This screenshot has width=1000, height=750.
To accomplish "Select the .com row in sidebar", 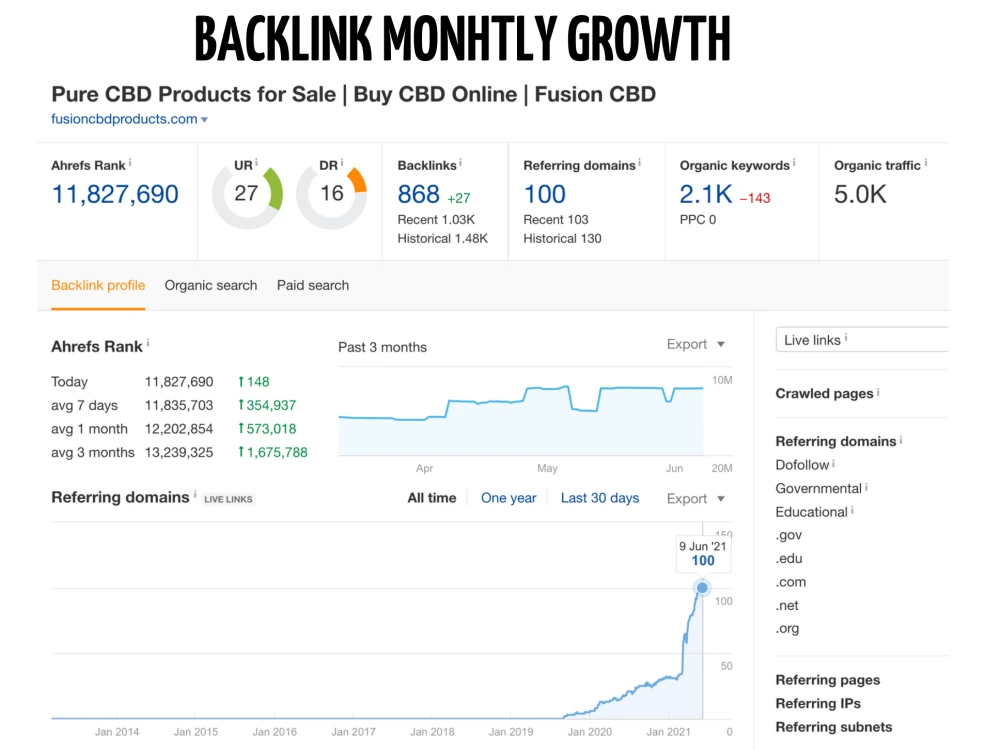I will pos(791,582).
